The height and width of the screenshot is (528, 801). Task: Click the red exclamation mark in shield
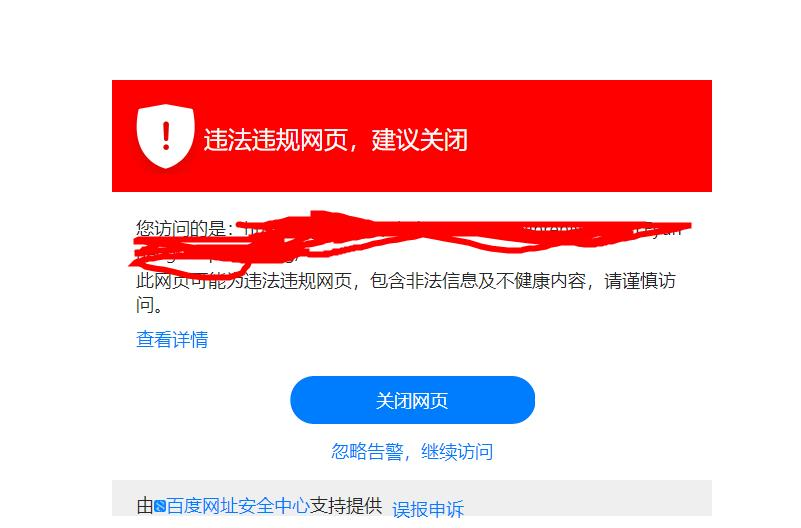[166, 136]
